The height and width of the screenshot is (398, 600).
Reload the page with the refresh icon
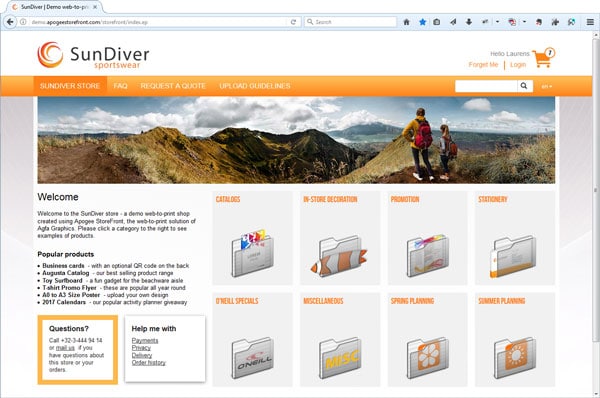pyautogui.click(x=293, y=22)
